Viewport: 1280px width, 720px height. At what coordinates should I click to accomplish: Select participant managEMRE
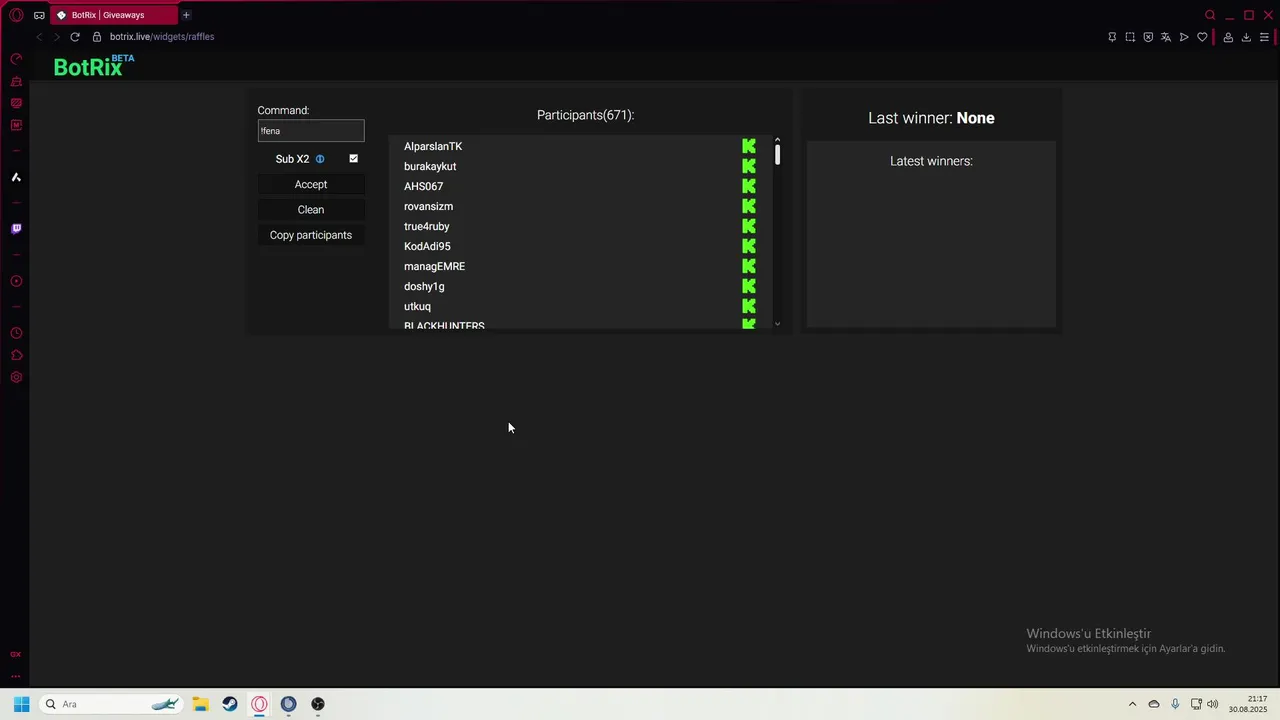coord(434,266)
